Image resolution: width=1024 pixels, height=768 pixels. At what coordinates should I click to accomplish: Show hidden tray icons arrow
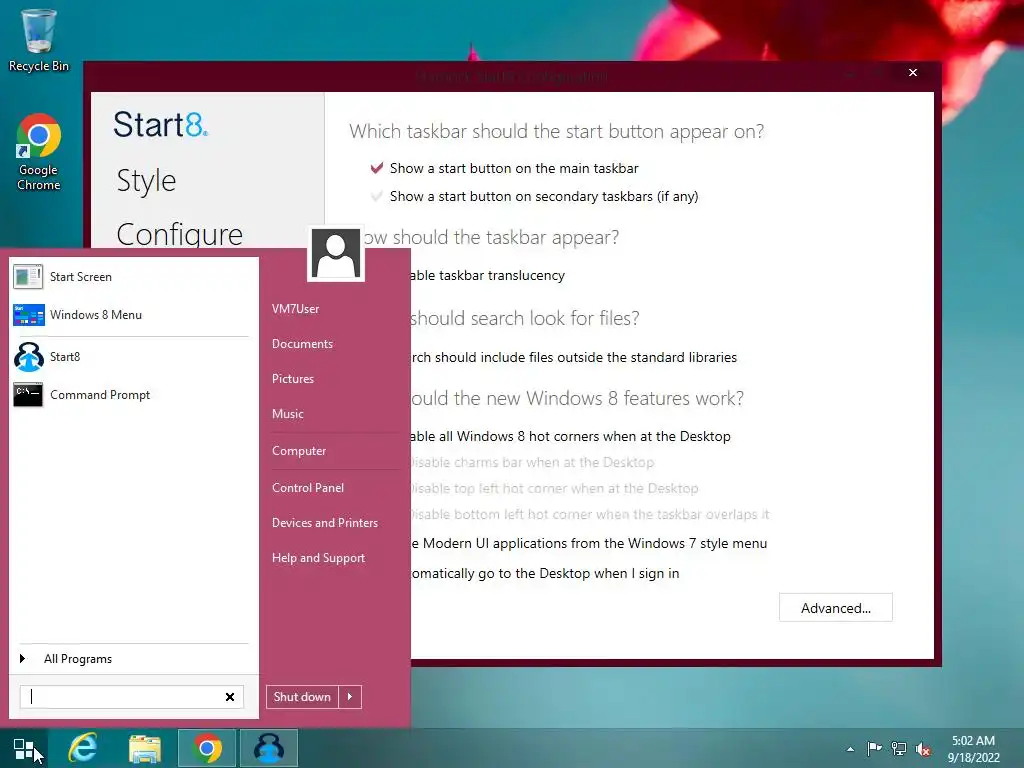[x=850, y=749]
